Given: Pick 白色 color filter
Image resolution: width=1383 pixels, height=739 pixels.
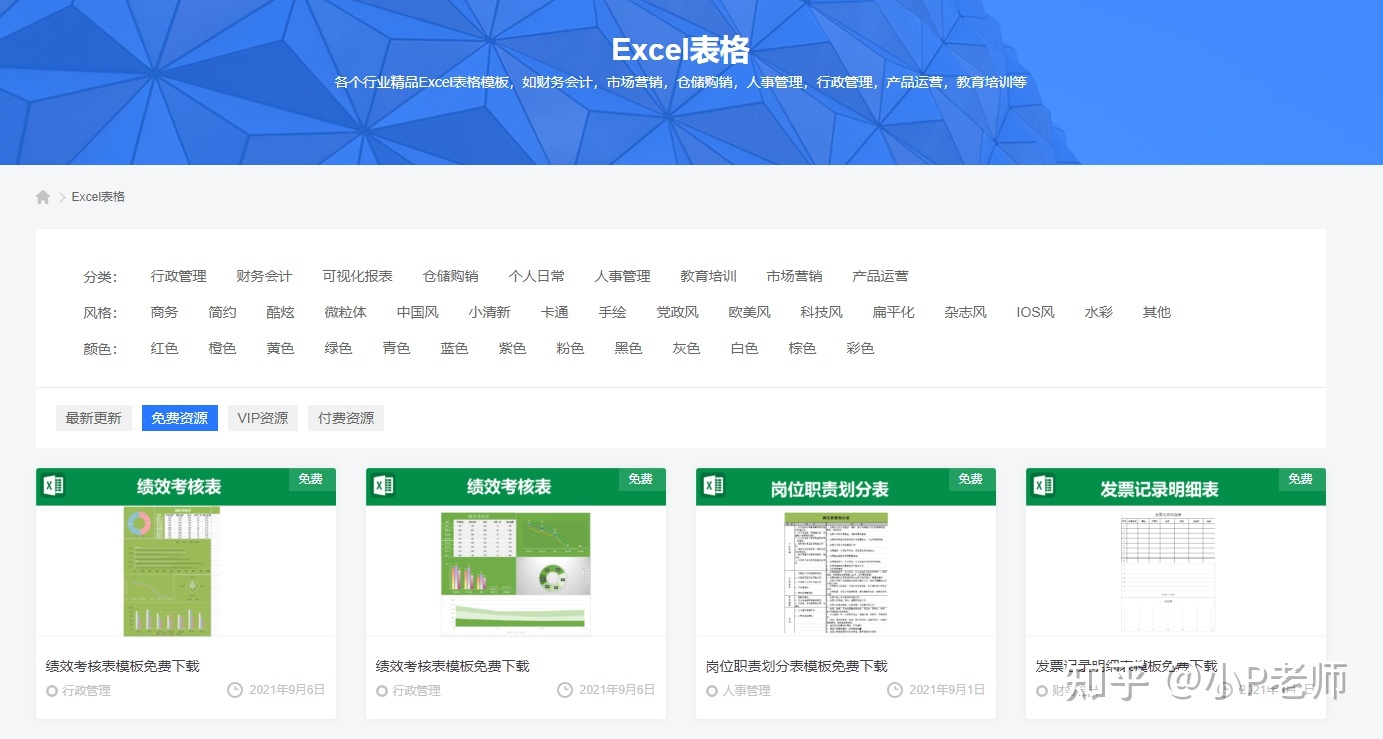Looking at the screenshot, I should 745,348.
